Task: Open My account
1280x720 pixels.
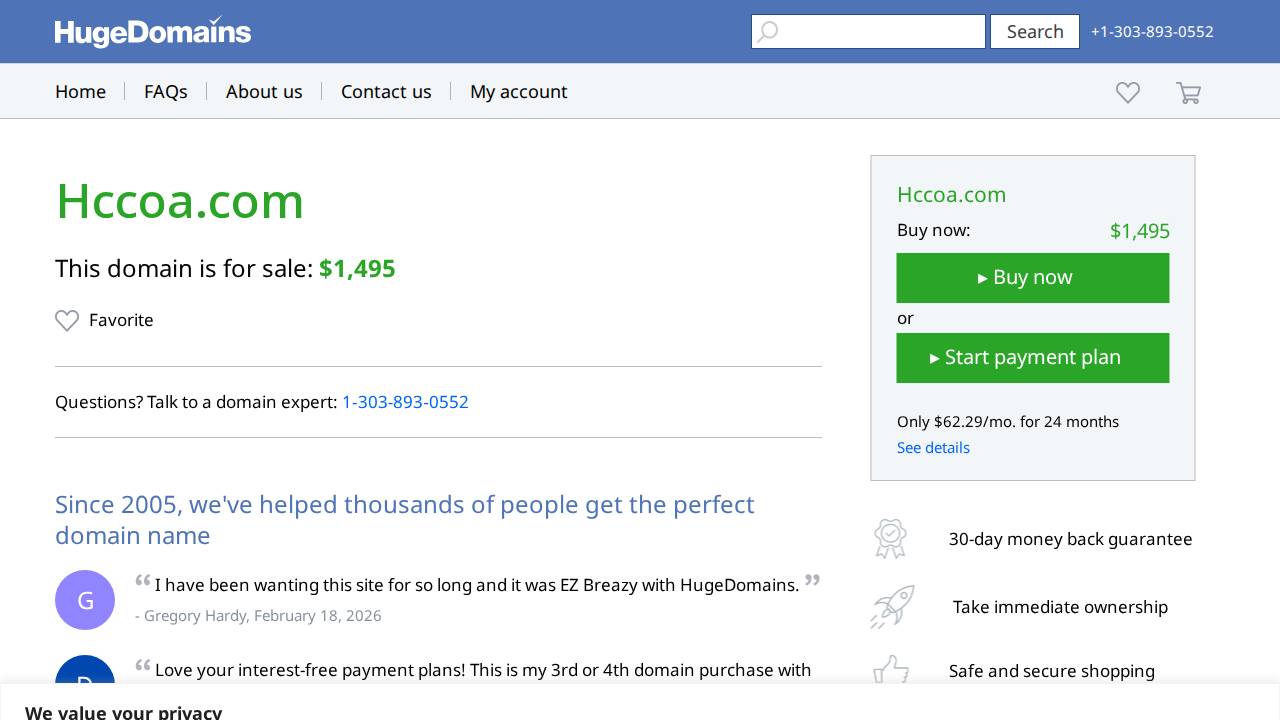Action: [518, 92]
